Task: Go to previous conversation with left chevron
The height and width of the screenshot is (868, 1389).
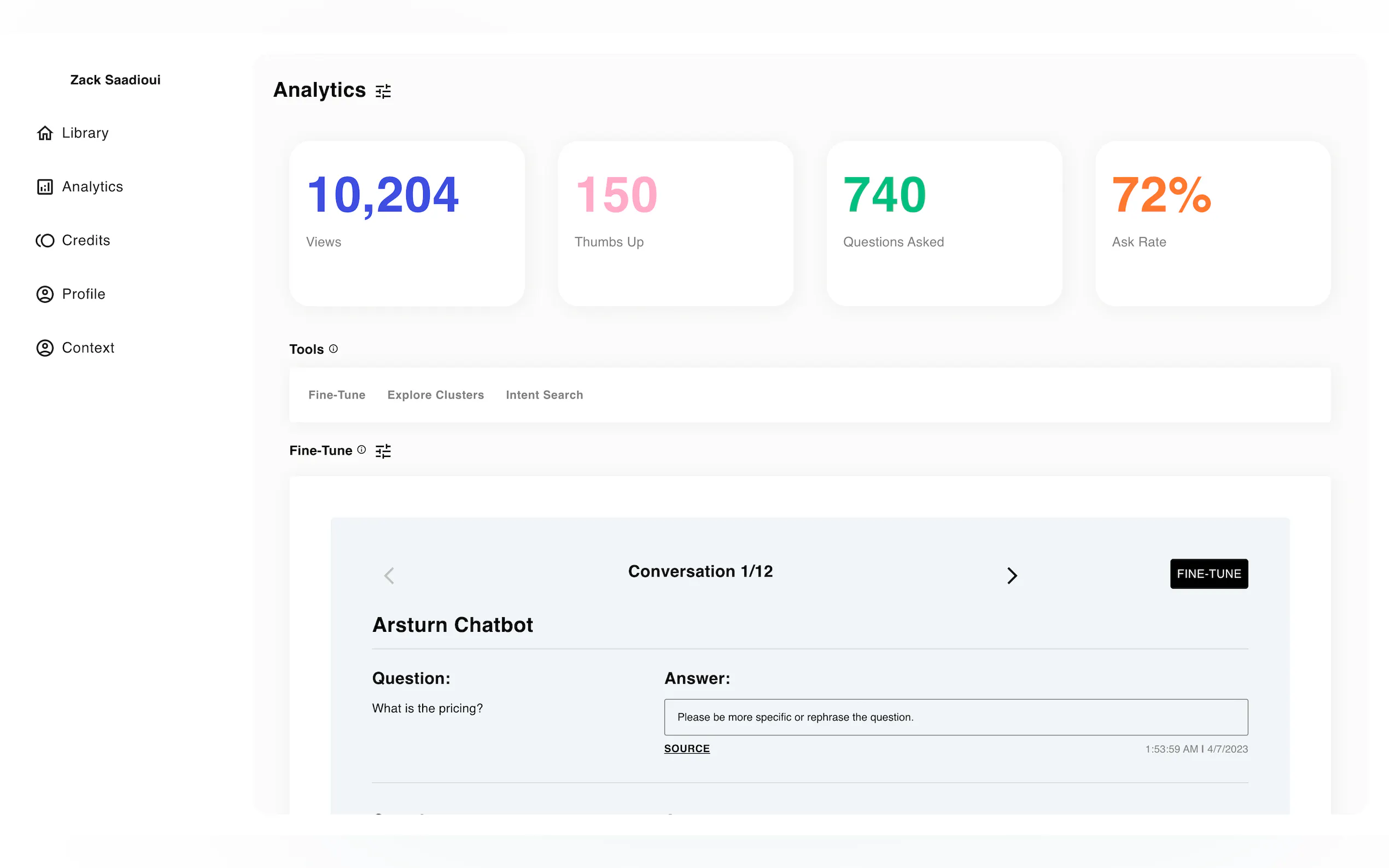Action: point(389,575)
